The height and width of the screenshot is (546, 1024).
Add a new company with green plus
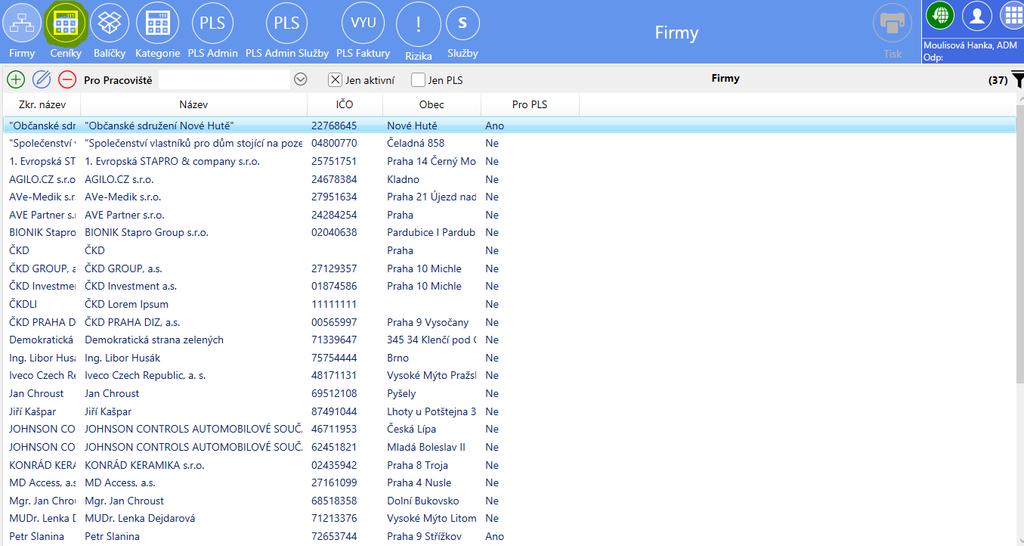16,80
